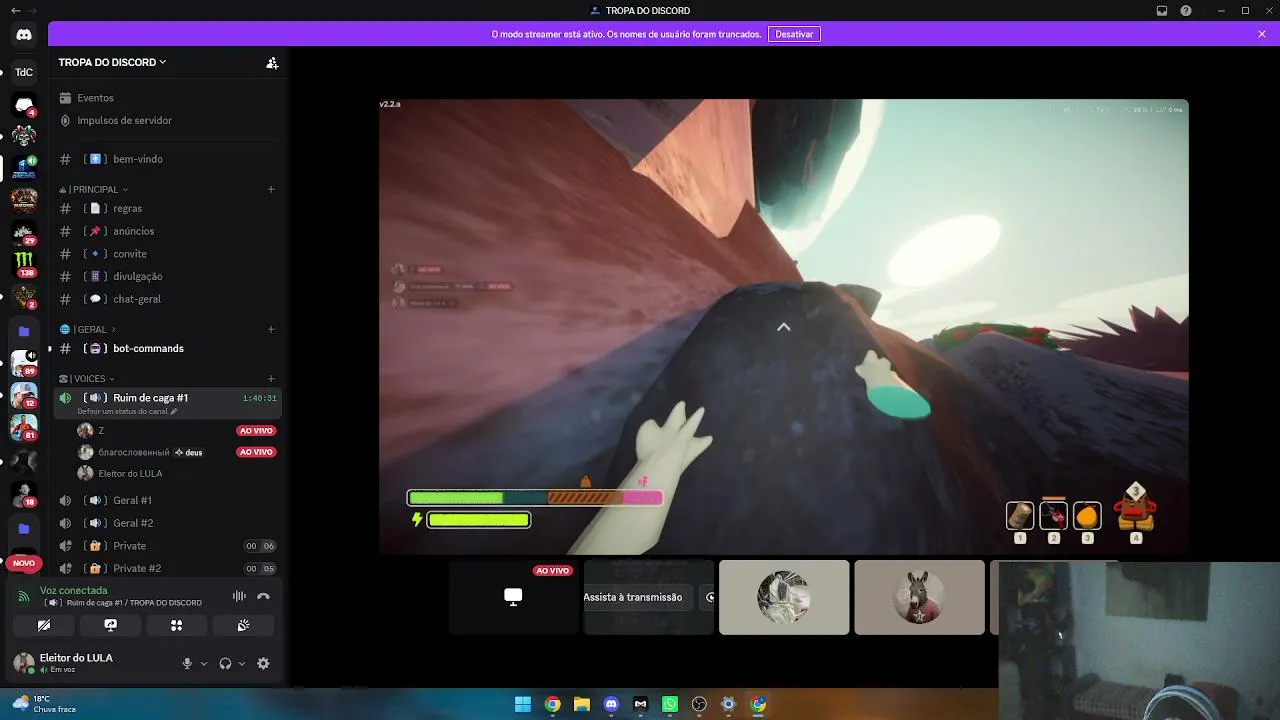Viewport: 1280px width, 720px height.
Task: Open Discord direct messages home icon
Action: tap(24, 35)
